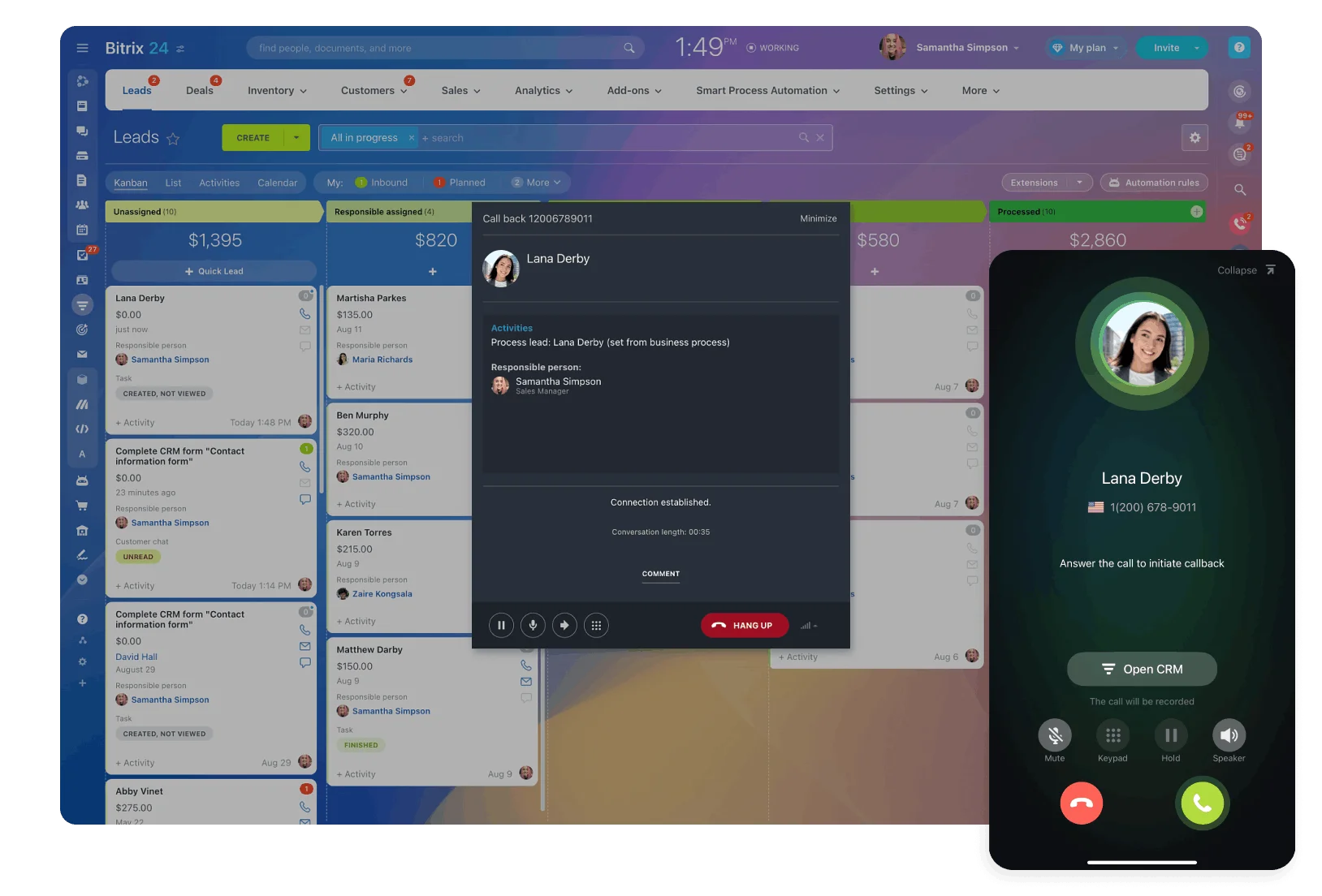
Task: Open CRM funnel icon in left sidebar
Action: coord(82,305)
